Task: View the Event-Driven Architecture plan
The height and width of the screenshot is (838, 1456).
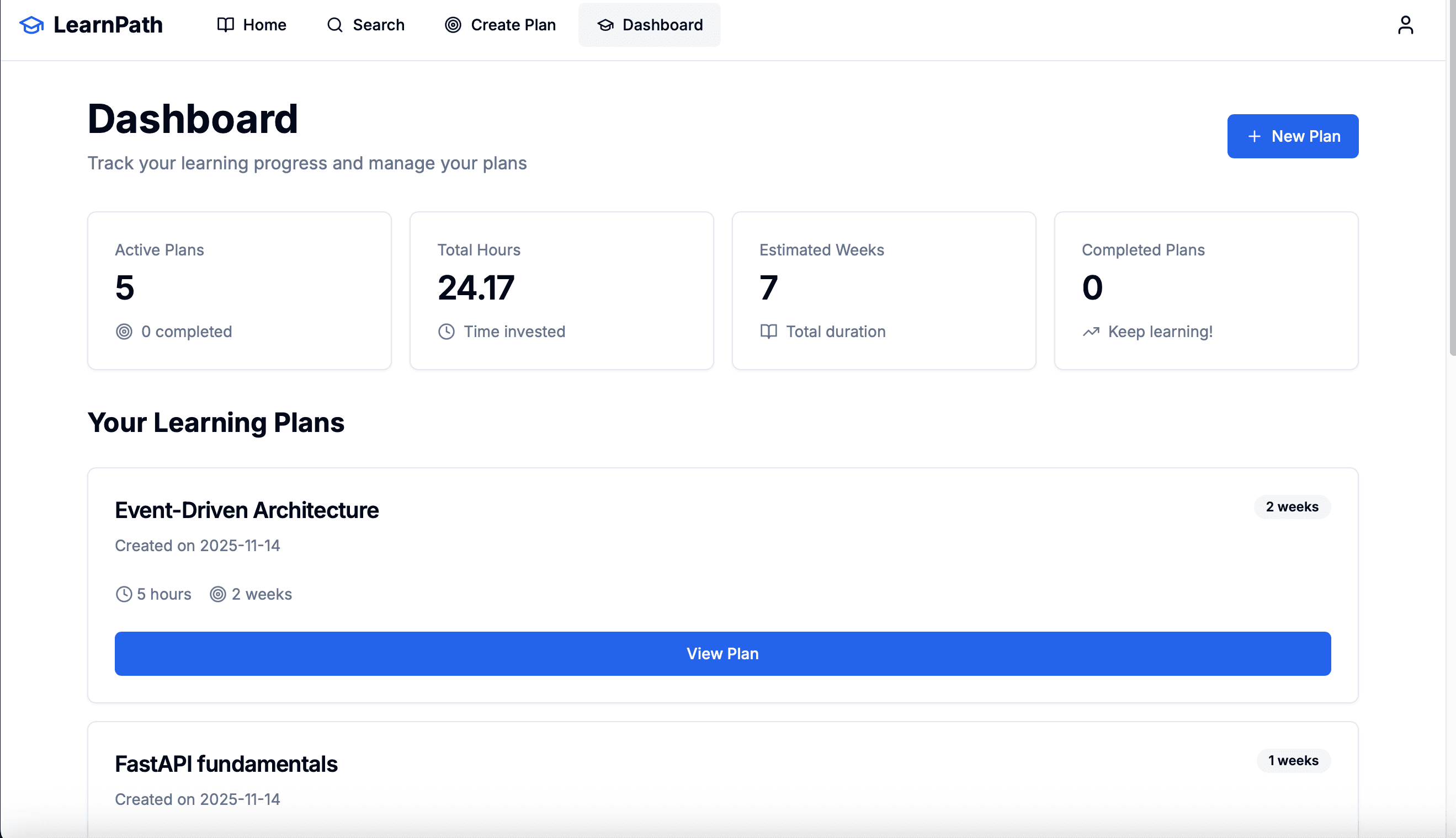Action: (x=722, y=653)
